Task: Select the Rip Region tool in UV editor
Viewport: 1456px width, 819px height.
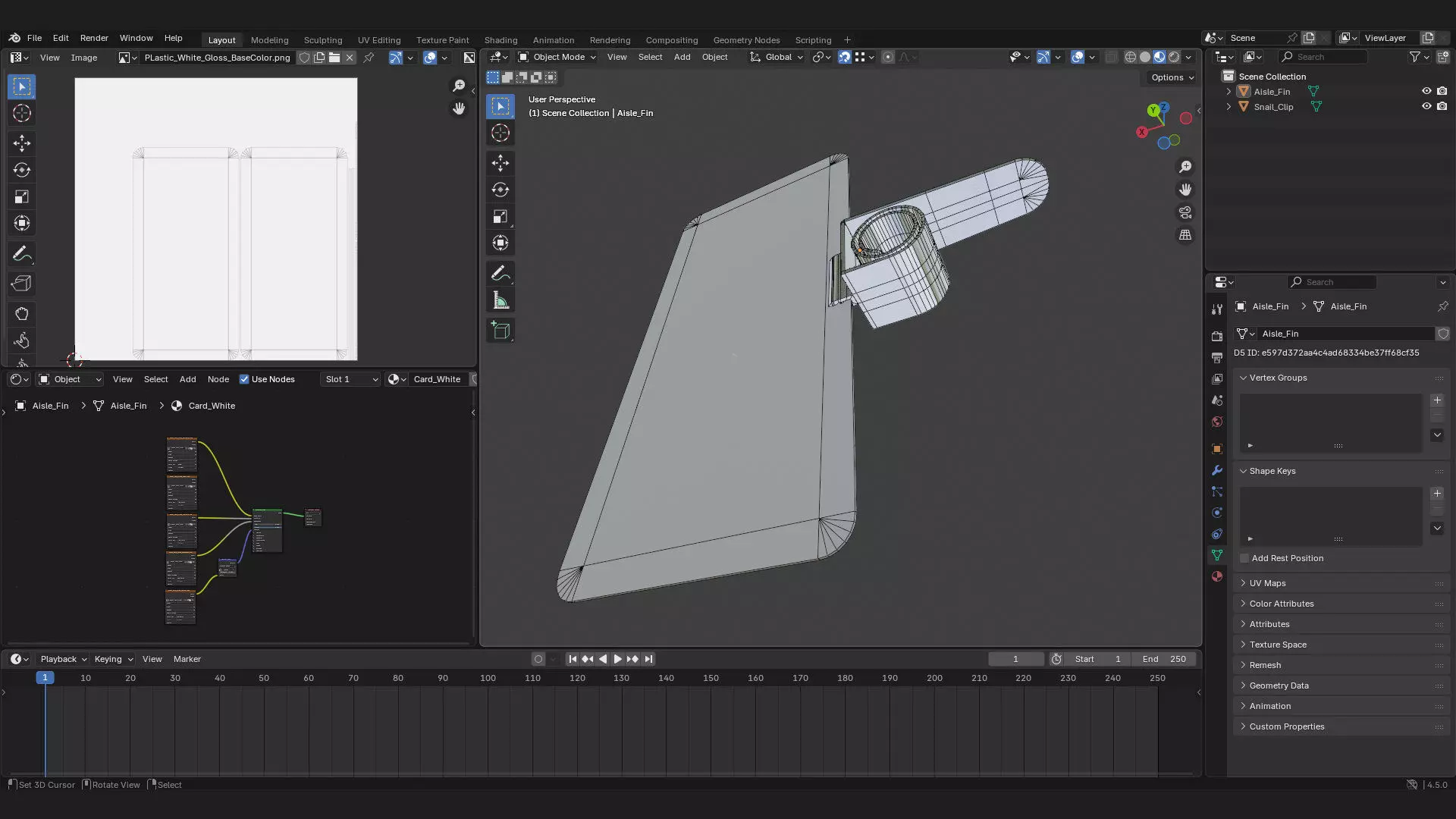Action: [x=22, y=283]
